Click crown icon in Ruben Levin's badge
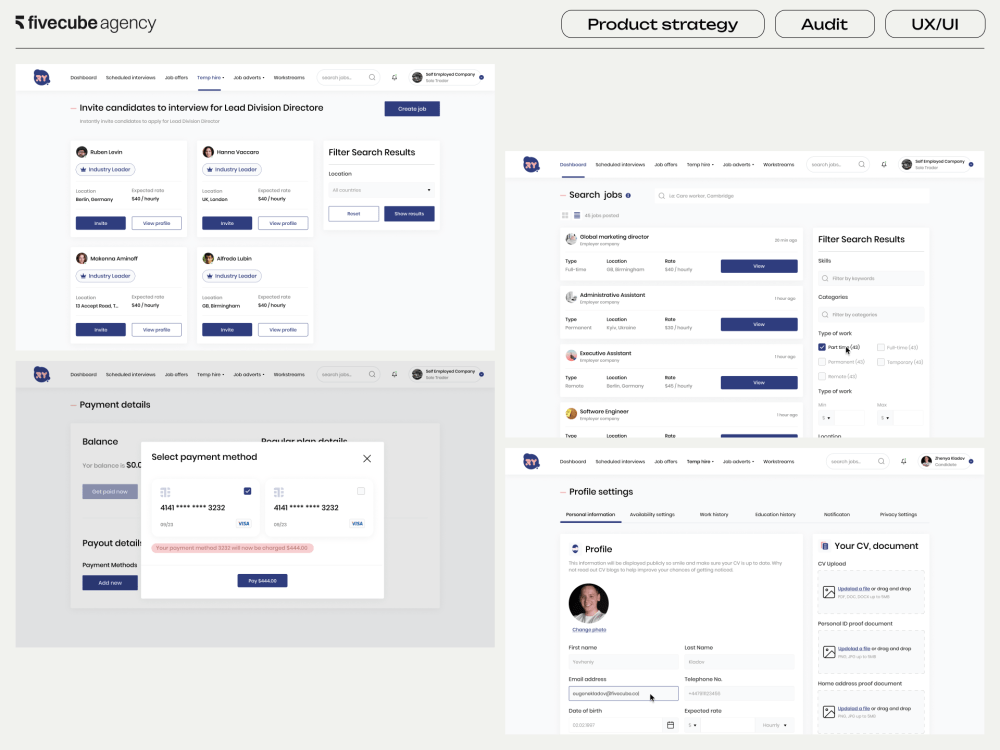1000x750 pixels. (x=84, y=170)
